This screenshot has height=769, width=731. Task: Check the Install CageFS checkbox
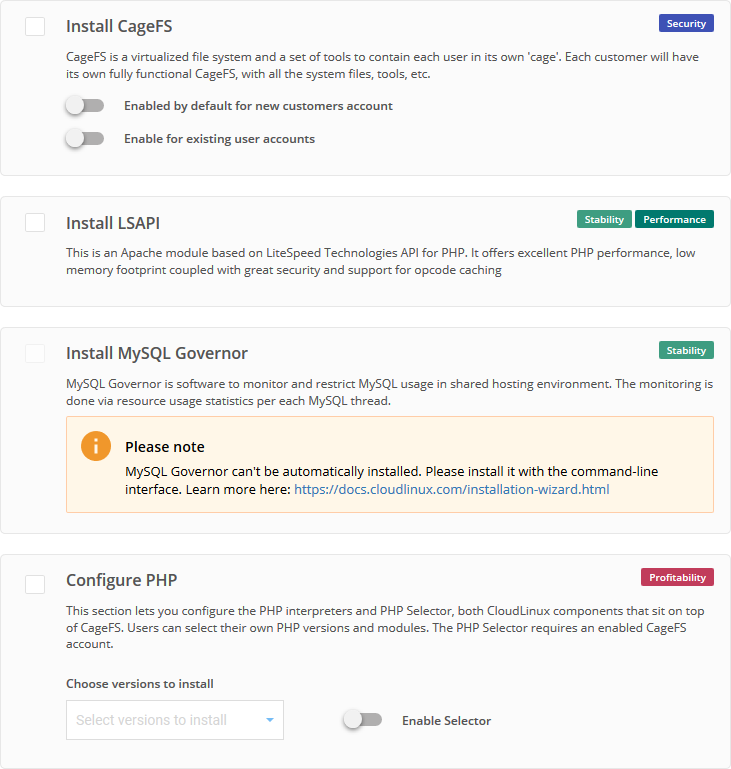tap(35, 26)
